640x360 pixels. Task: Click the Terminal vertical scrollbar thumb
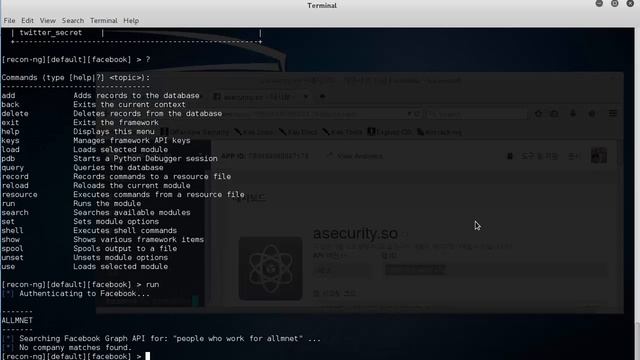click(637, 341)
